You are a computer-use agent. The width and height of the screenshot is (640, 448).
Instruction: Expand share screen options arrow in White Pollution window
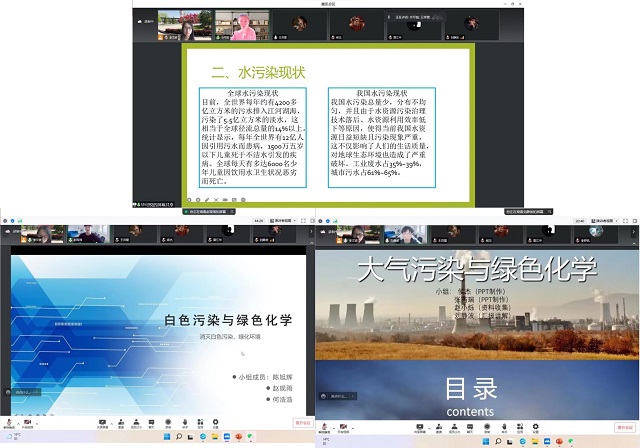click(111, 424)
